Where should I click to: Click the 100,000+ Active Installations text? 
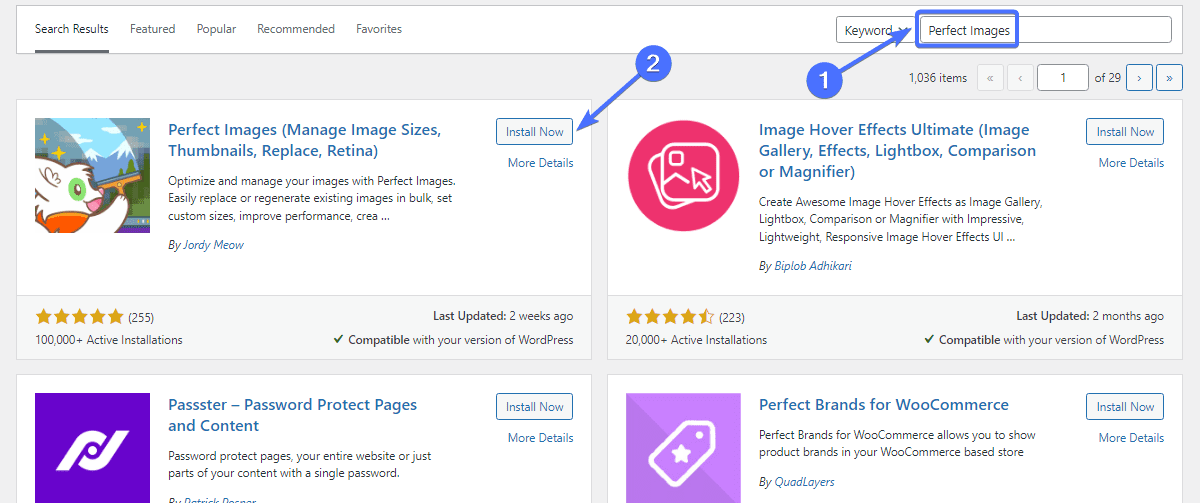(109, 340)
